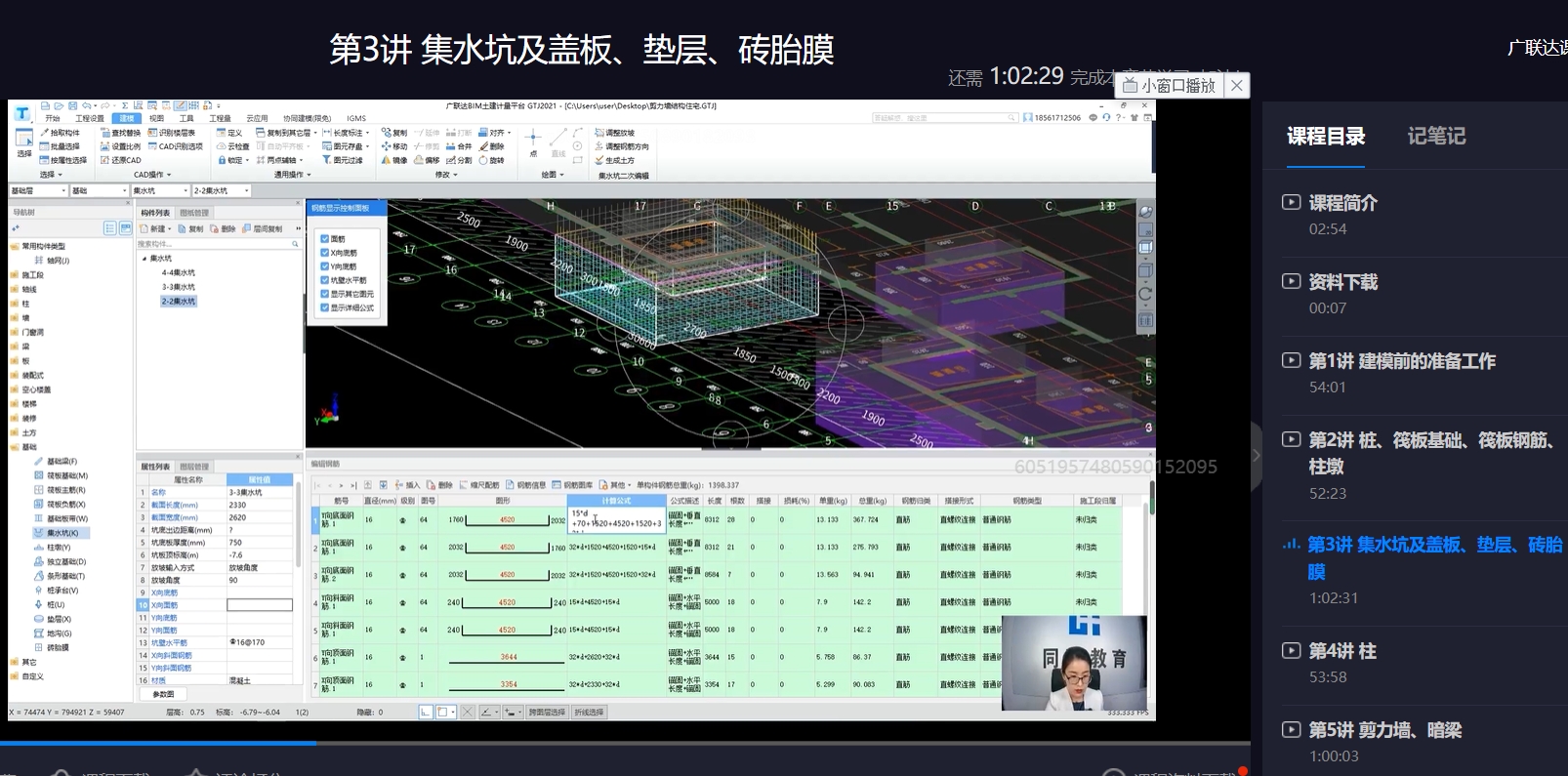Image resolution: width=1568 pixels, height=776 pixels.
Task: Click the 图元过滤 element filter tool
Action: pyautogui.click(x=343, y=160)
